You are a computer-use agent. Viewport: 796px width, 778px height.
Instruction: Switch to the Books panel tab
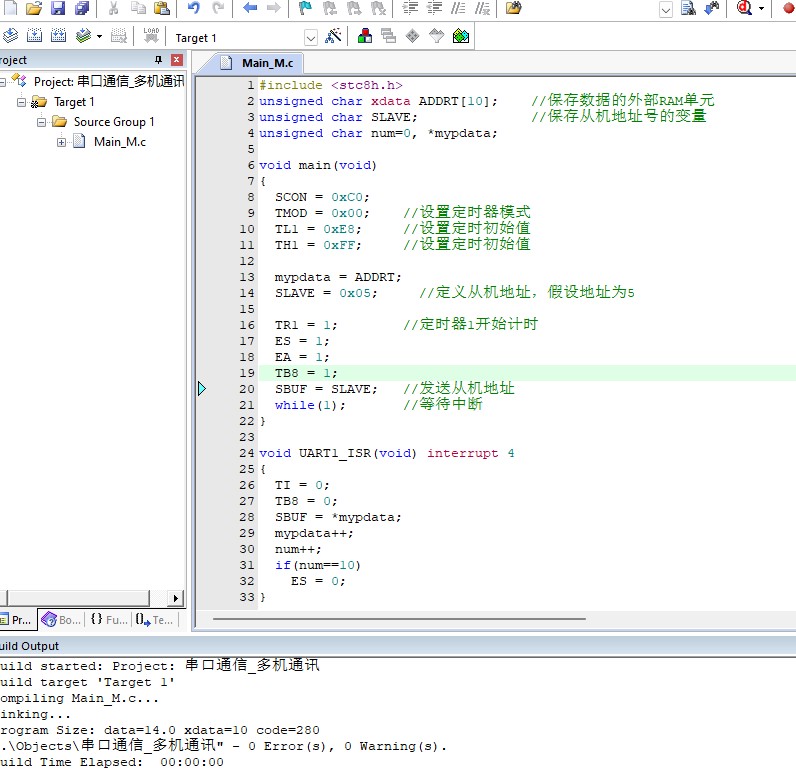point(61,619)
